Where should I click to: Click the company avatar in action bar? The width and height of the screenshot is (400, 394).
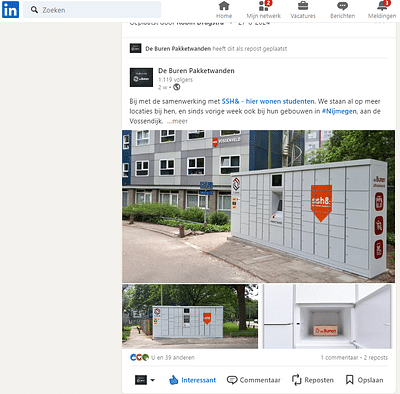point(141,380)
